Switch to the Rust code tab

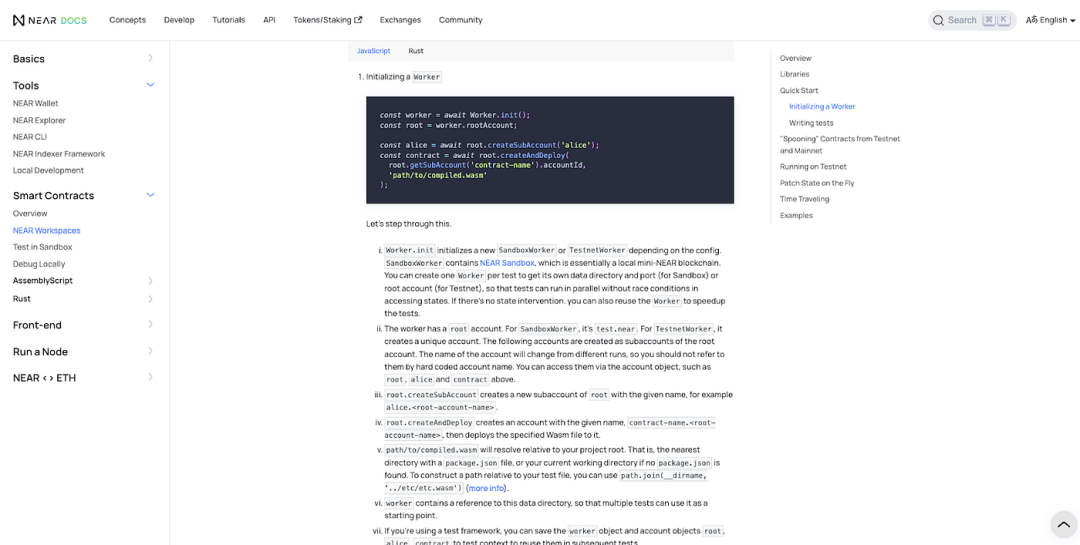pos(416,51)
